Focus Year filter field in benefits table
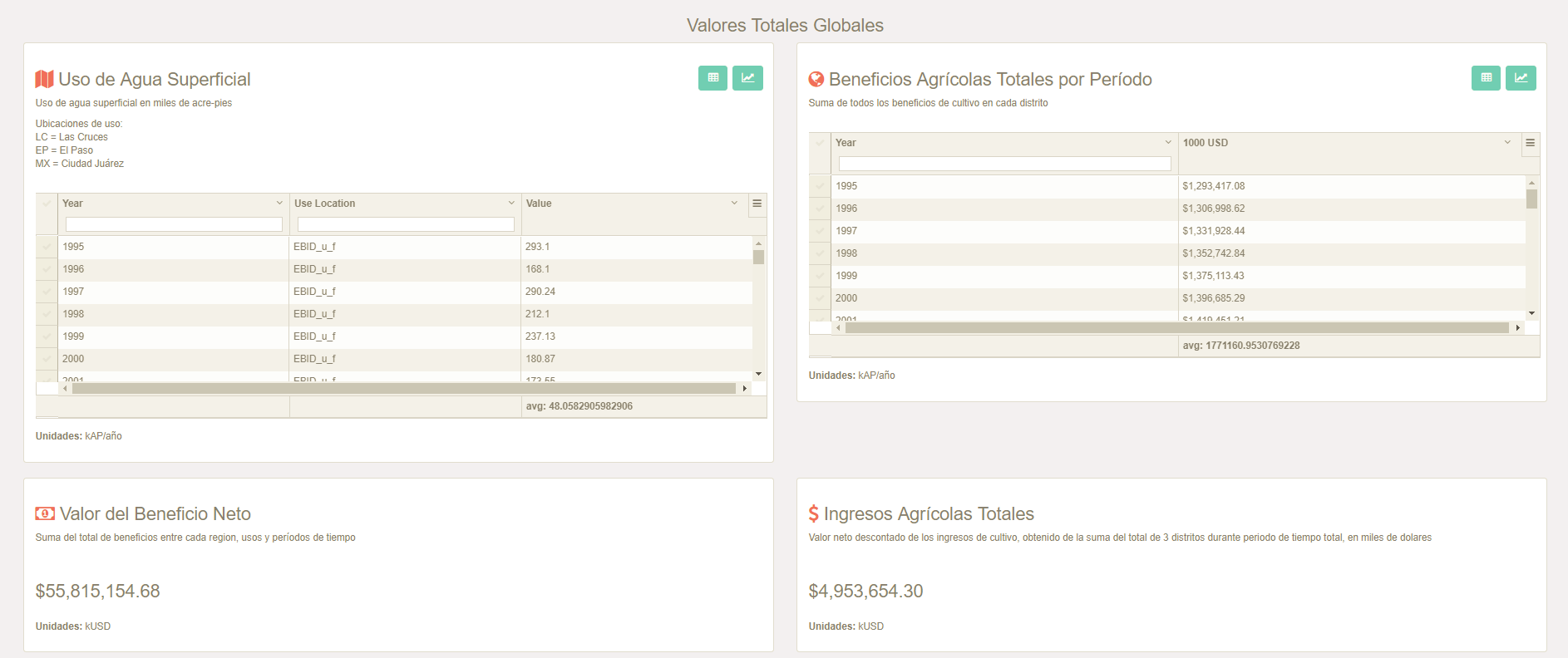The width and height of the screenshot is (1568, 658). [x=1004, y=164]
